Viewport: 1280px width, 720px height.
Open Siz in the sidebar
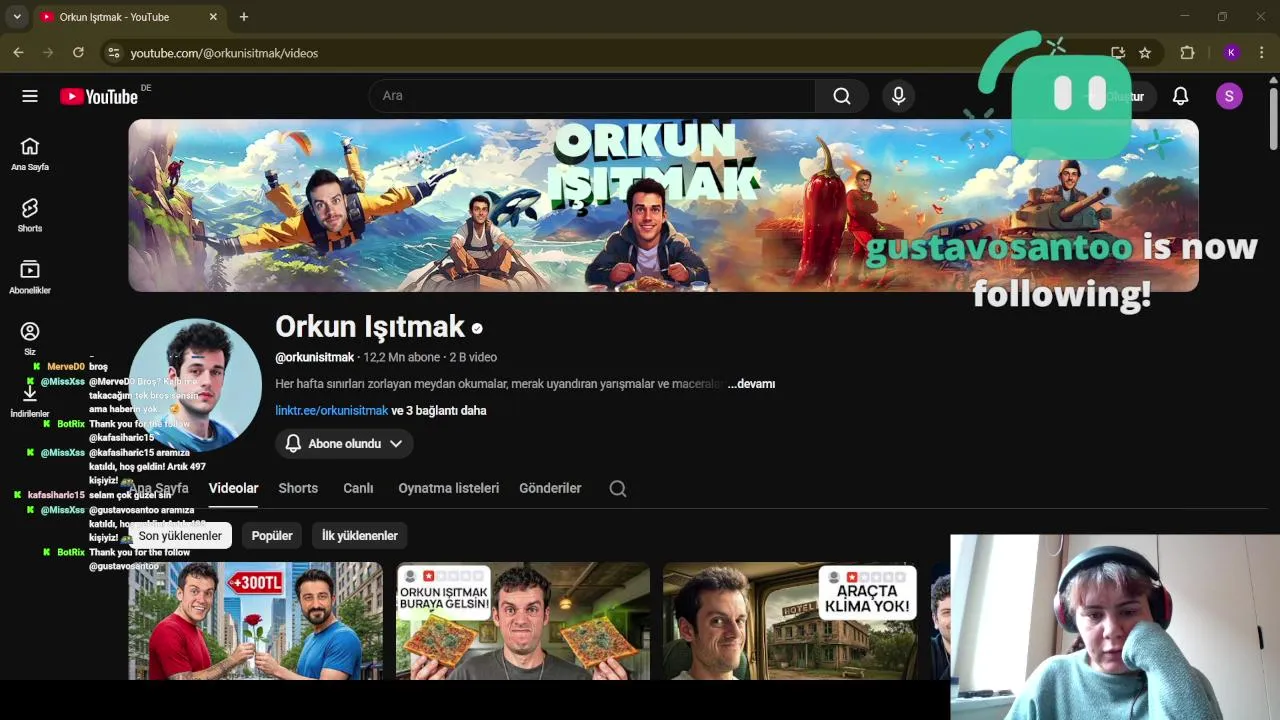tap(30, 339)
